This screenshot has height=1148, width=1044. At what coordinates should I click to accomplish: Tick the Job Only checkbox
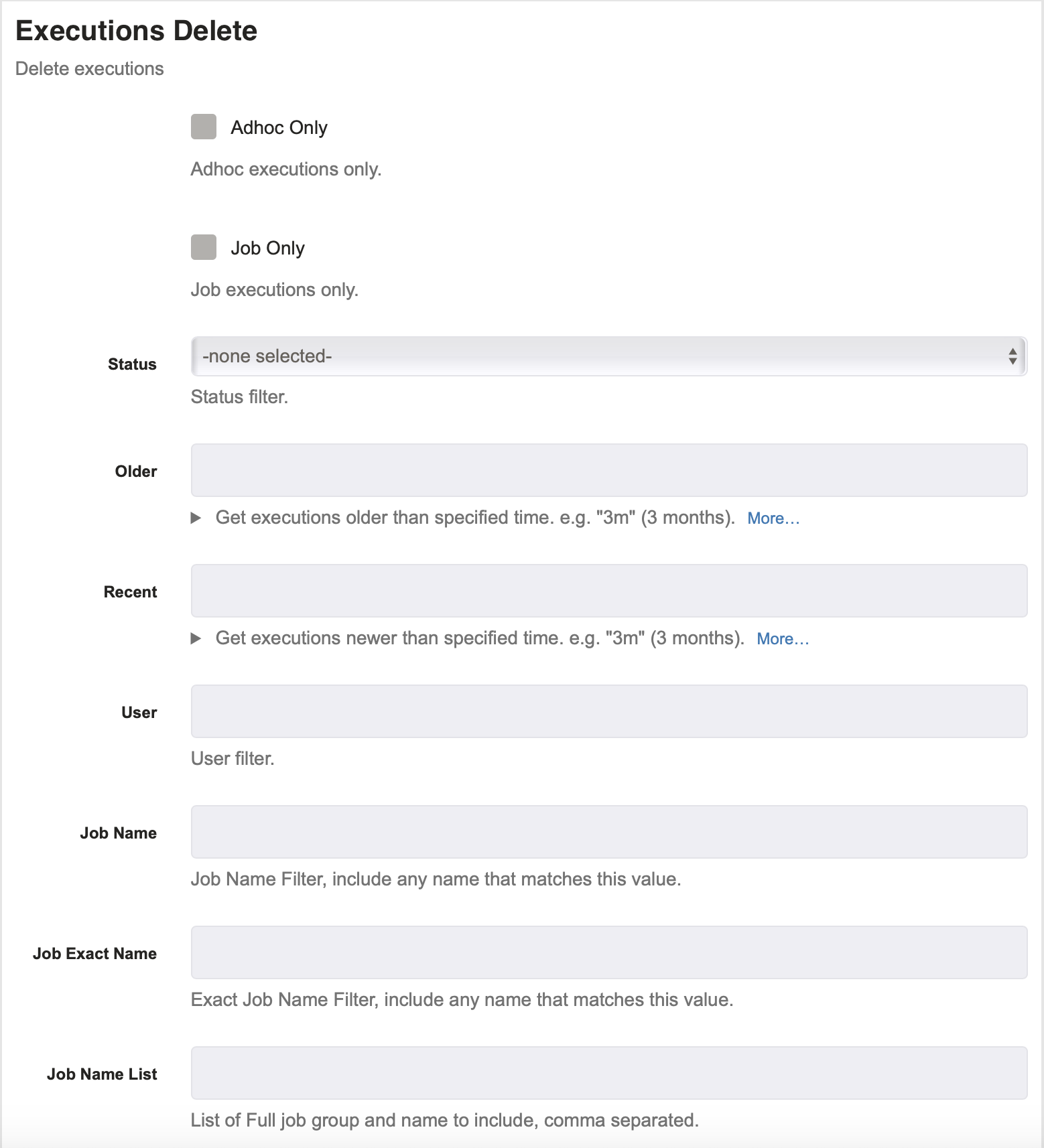pos(204,247)
